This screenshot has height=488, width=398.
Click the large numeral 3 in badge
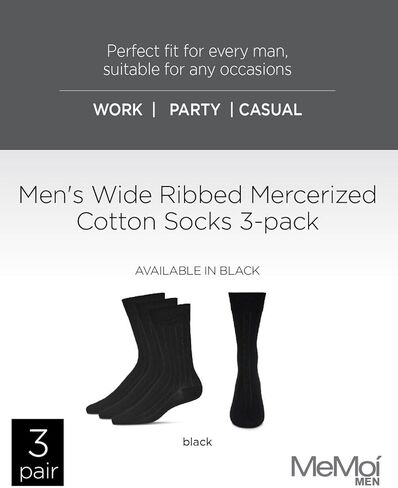38,443
